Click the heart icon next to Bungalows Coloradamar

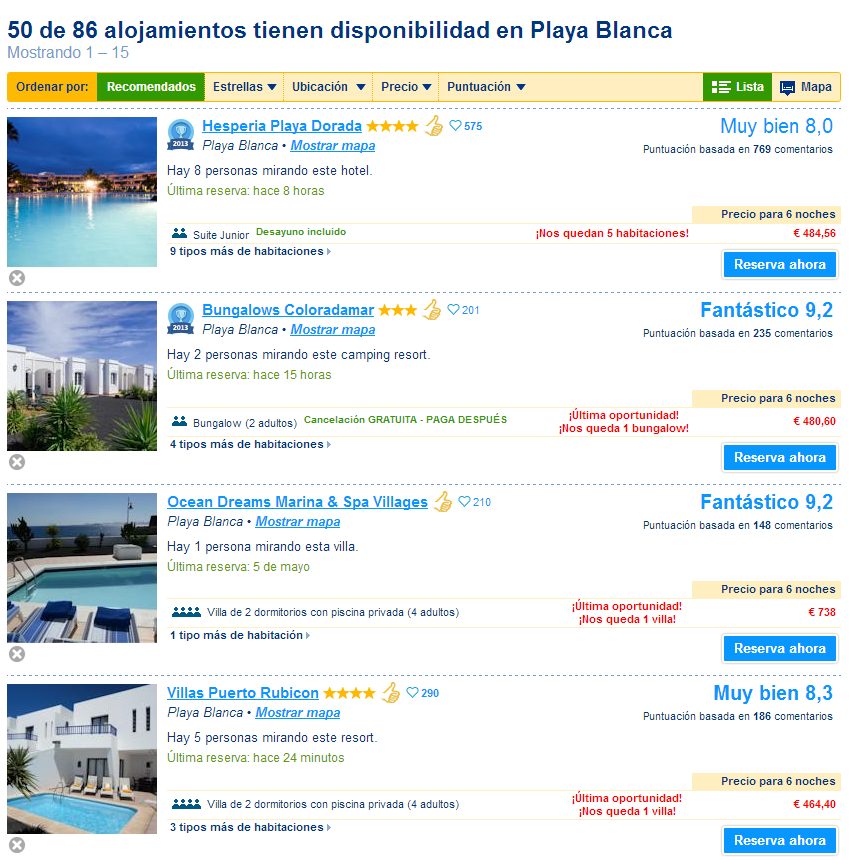(x=453, y=310)
